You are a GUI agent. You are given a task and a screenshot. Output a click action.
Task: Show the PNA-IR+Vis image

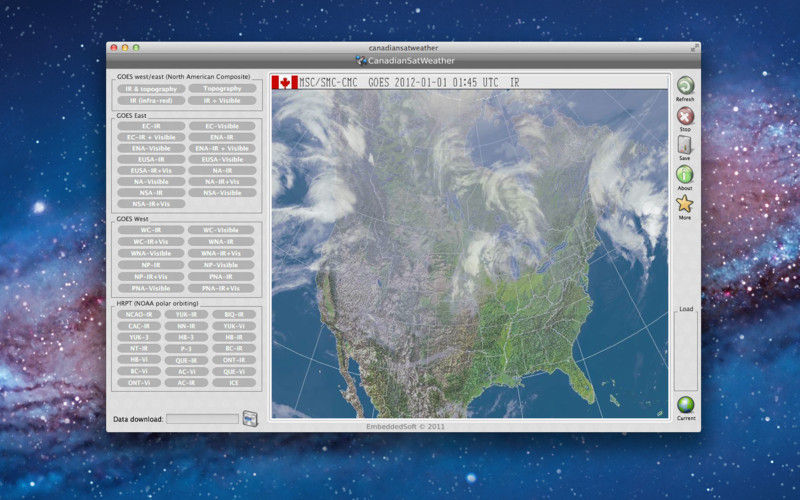(x=221, y=288)
